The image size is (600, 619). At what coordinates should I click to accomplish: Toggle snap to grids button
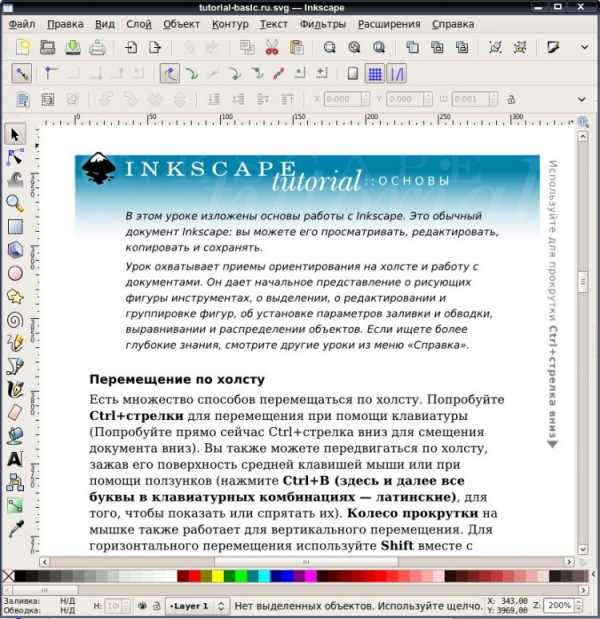[375, 73]
